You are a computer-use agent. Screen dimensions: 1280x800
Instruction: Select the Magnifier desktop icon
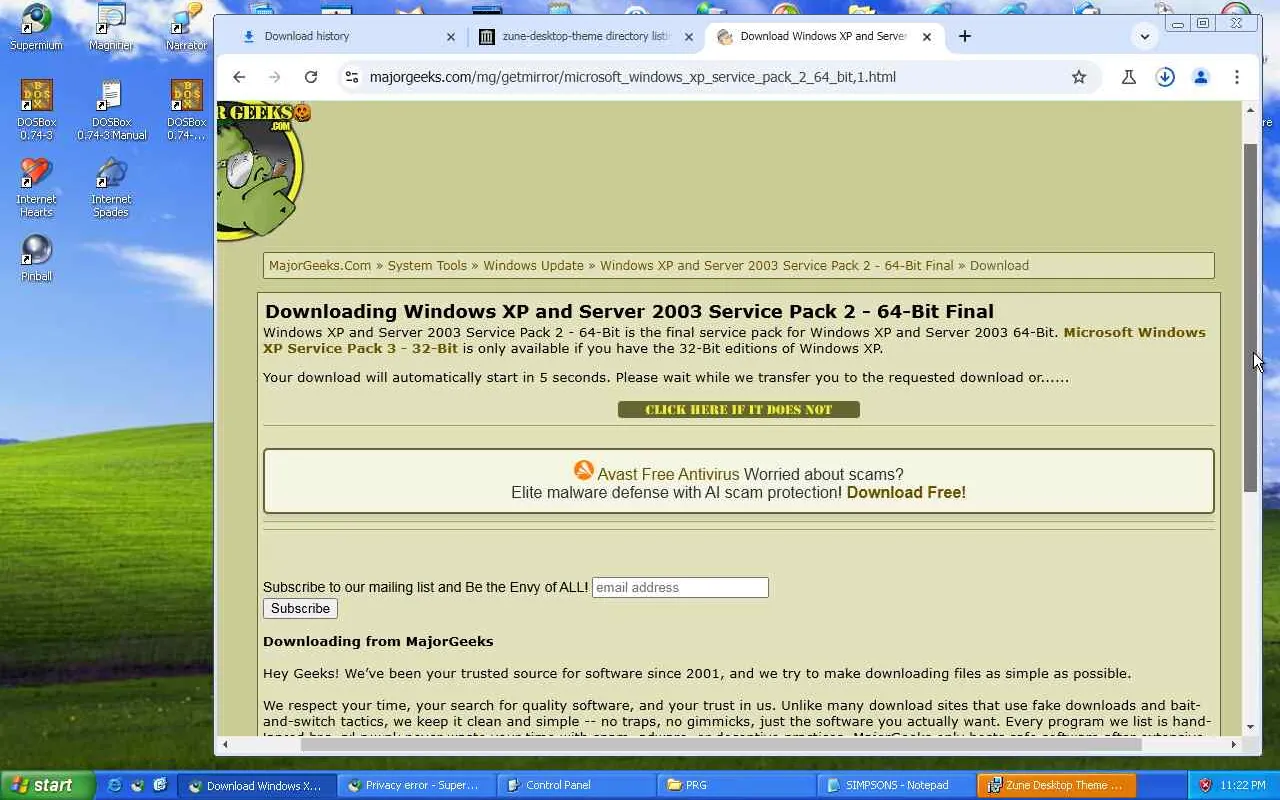tap(111, 27)
